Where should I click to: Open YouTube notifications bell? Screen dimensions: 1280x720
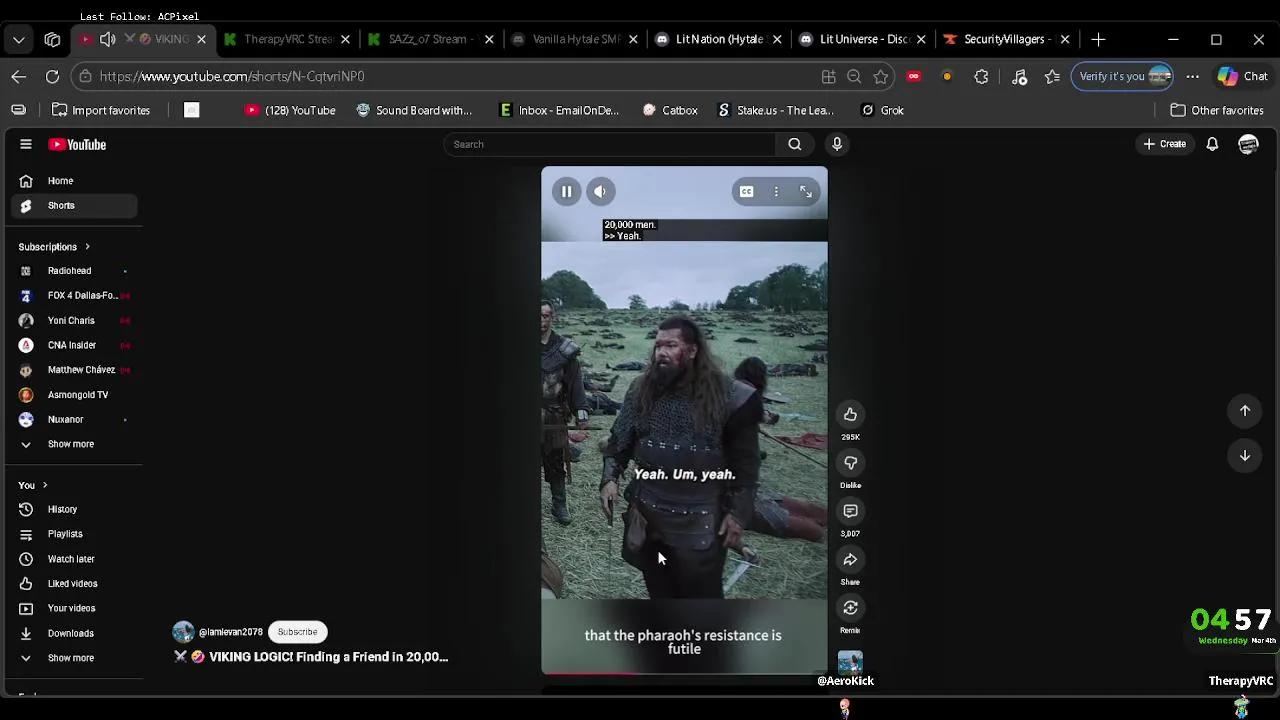click(1212, 144)
